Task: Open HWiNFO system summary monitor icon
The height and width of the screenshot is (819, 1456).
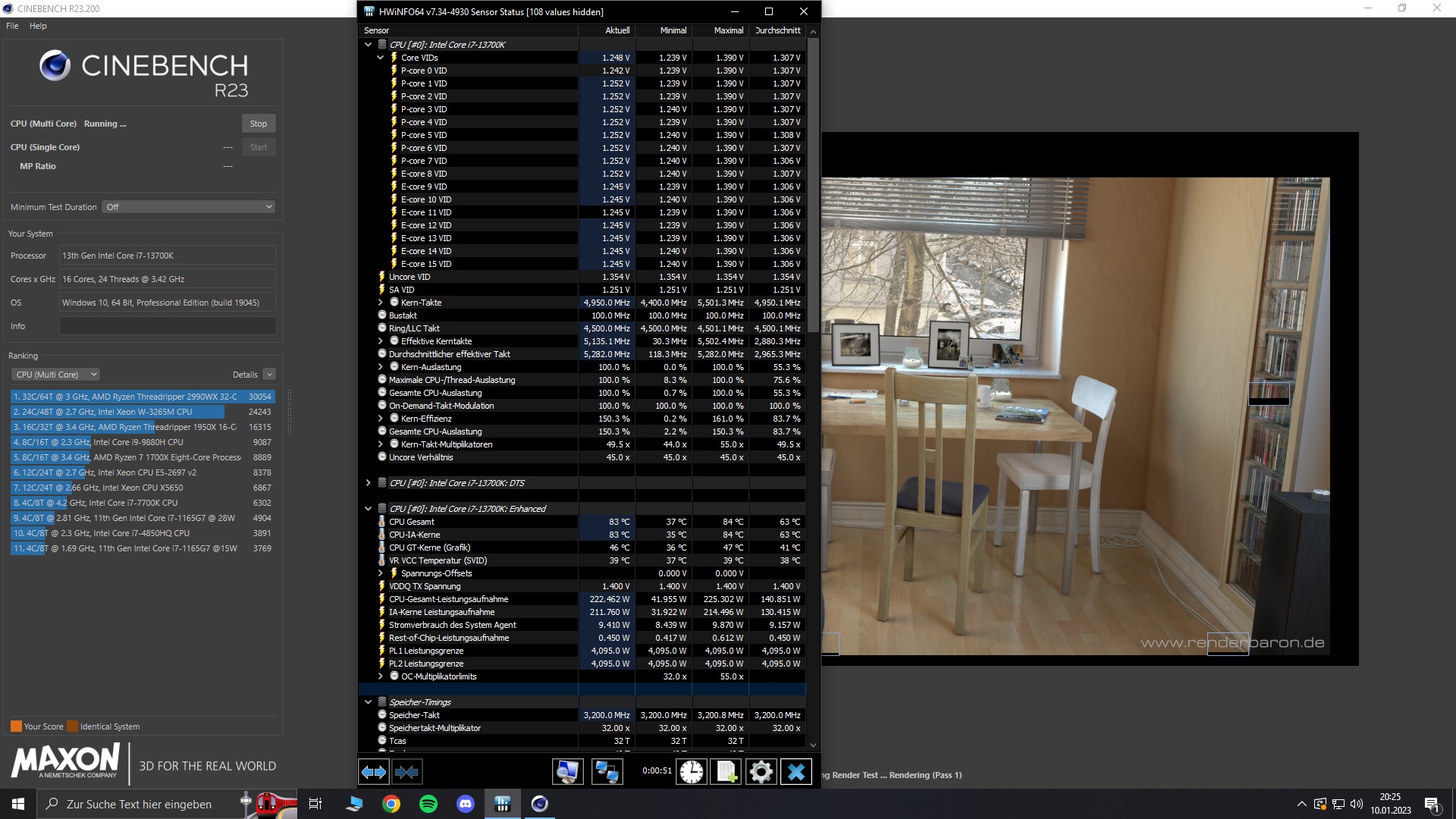Action: coord(567,772)
